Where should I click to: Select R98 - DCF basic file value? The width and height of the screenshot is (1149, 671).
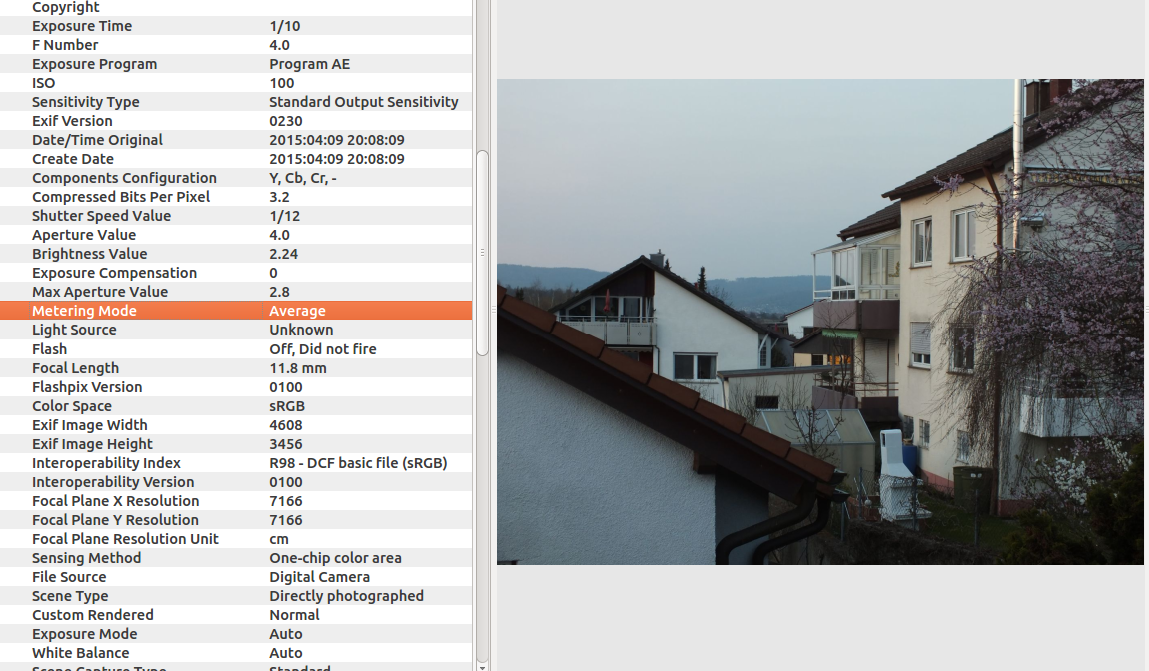pyautogui.click(x=358, y=463)
